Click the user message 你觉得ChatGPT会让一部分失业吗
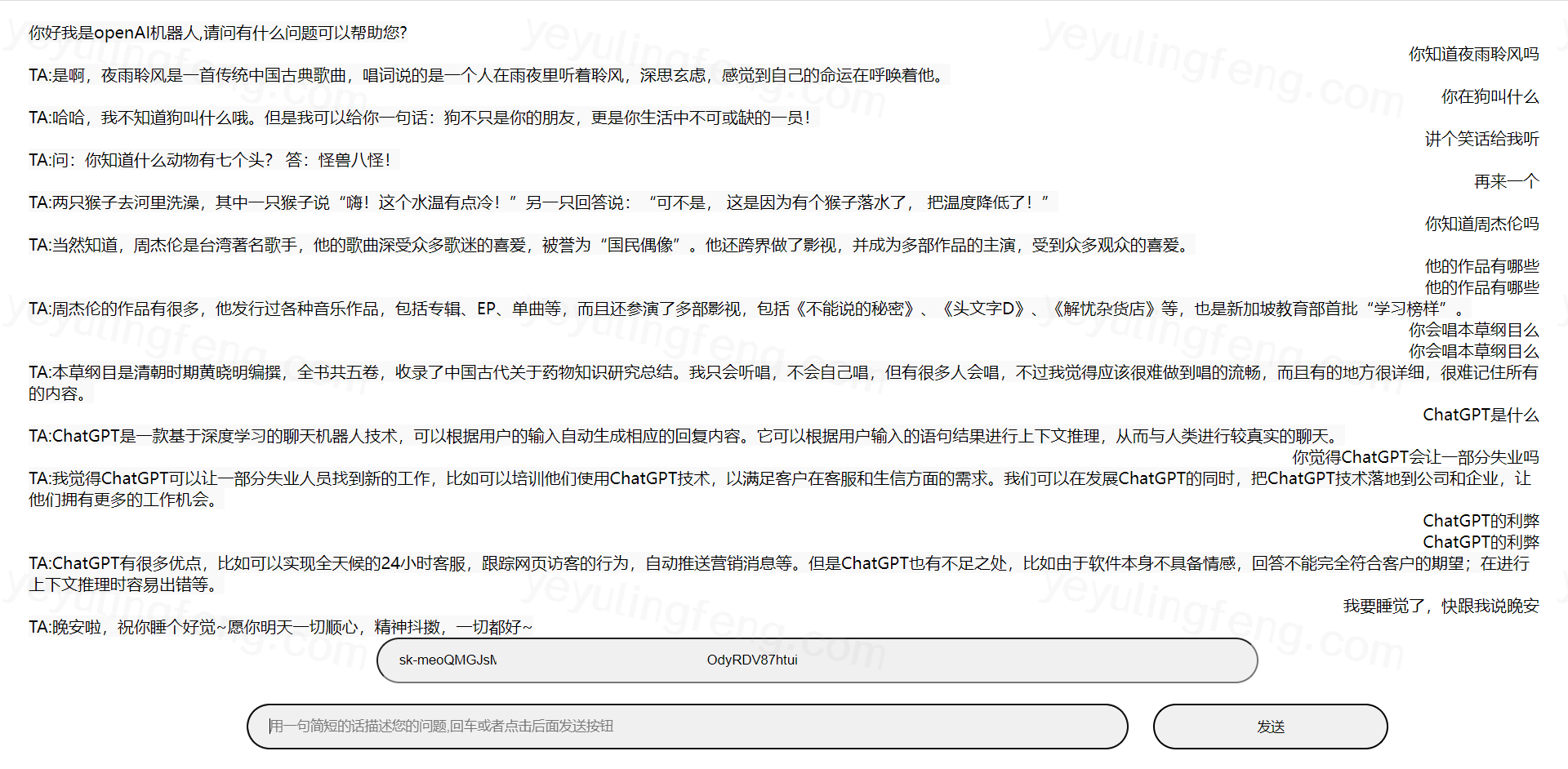The width and height of the screenshot is (1568, 769). 1415,457
